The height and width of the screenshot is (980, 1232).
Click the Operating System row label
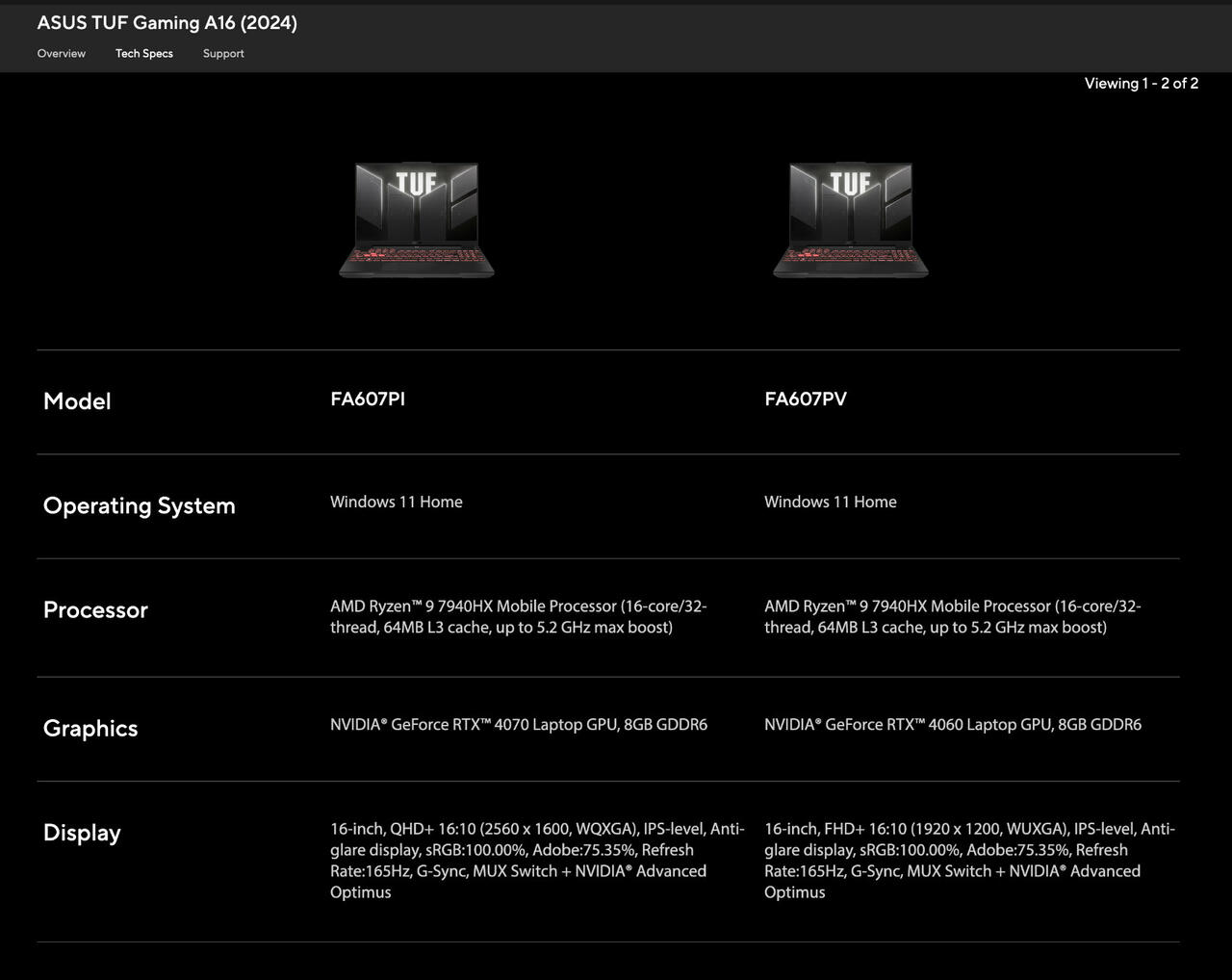point(140,506)
